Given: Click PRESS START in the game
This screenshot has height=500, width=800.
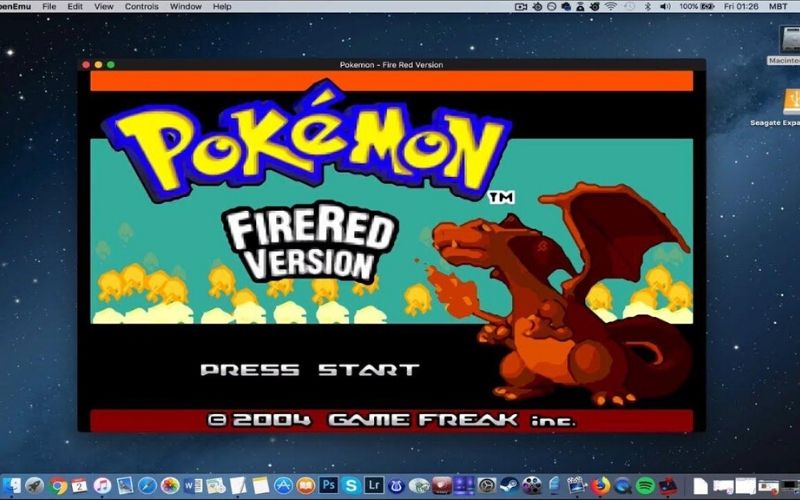Looking at the screenshot, I should (310, 370).
